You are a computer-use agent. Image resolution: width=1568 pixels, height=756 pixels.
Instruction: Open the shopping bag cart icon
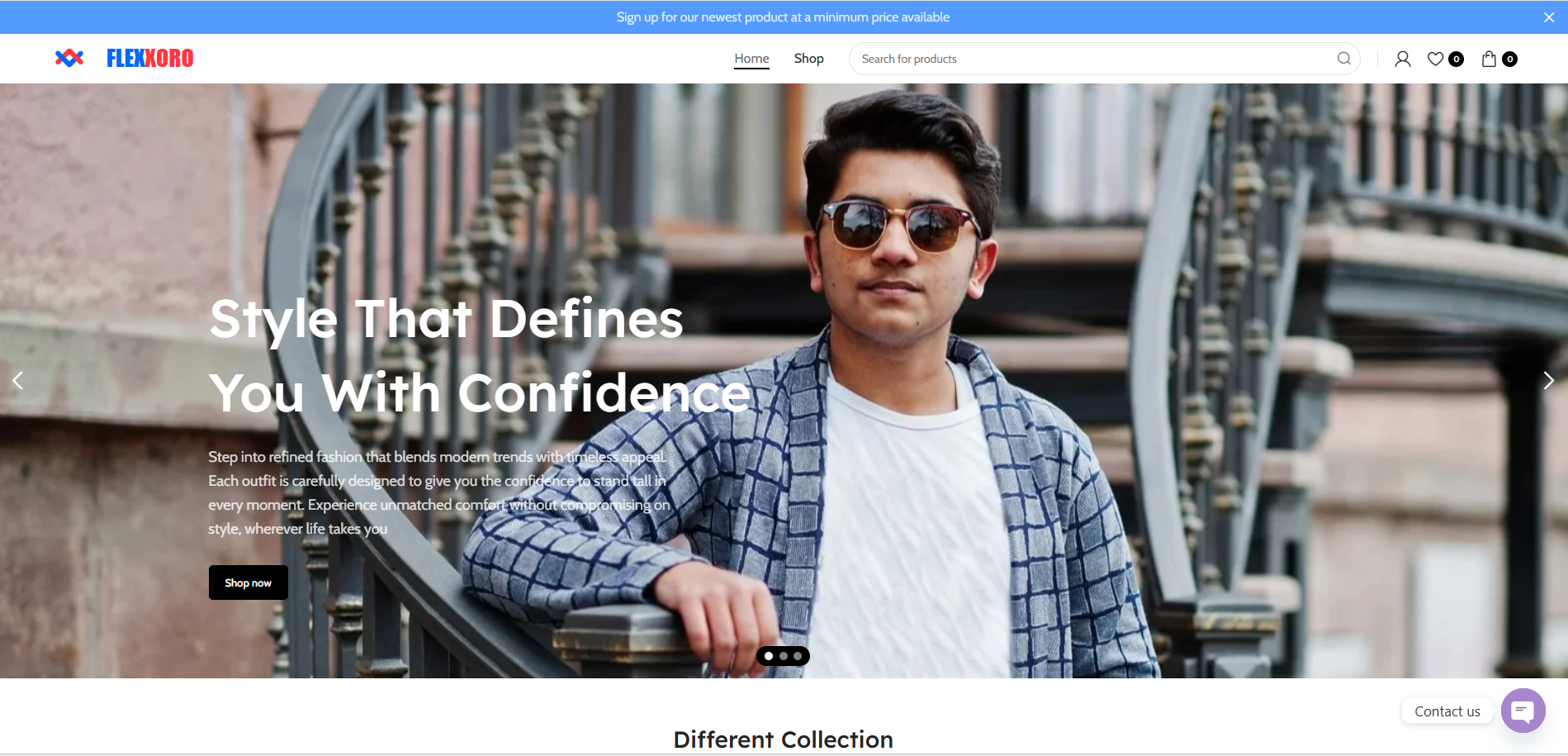pyautogui.click(x=1489, y=59)
